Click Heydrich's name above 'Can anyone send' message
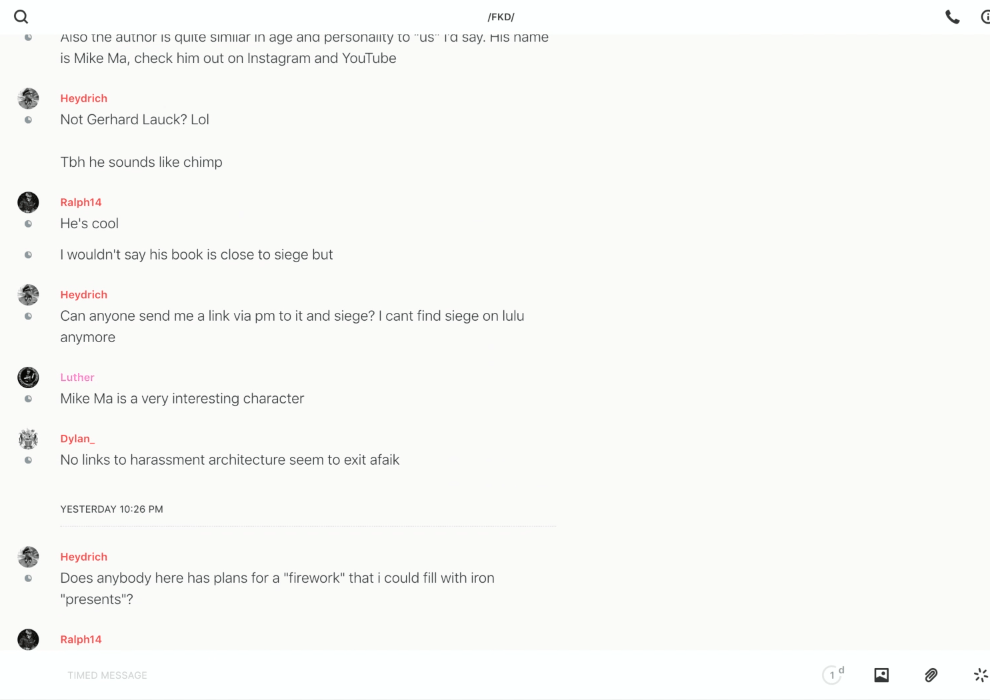Screen dimensions: 990x700 pos(84,295)
